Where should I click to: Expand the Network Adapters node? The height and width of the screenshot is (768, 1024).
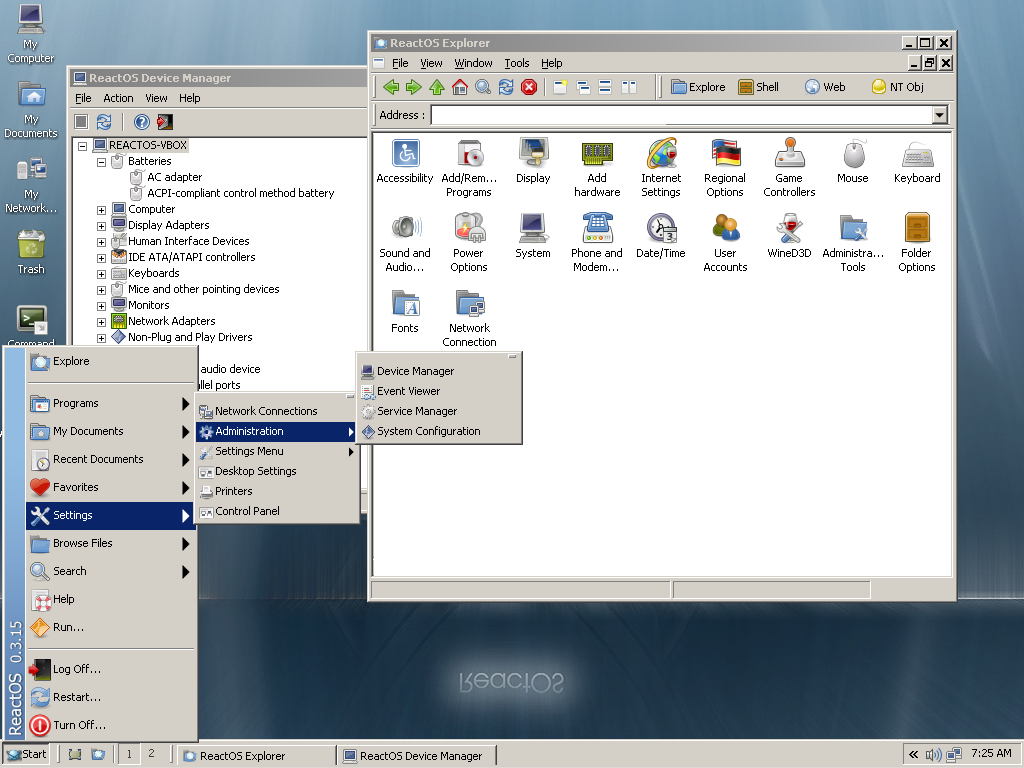[101, 321]
